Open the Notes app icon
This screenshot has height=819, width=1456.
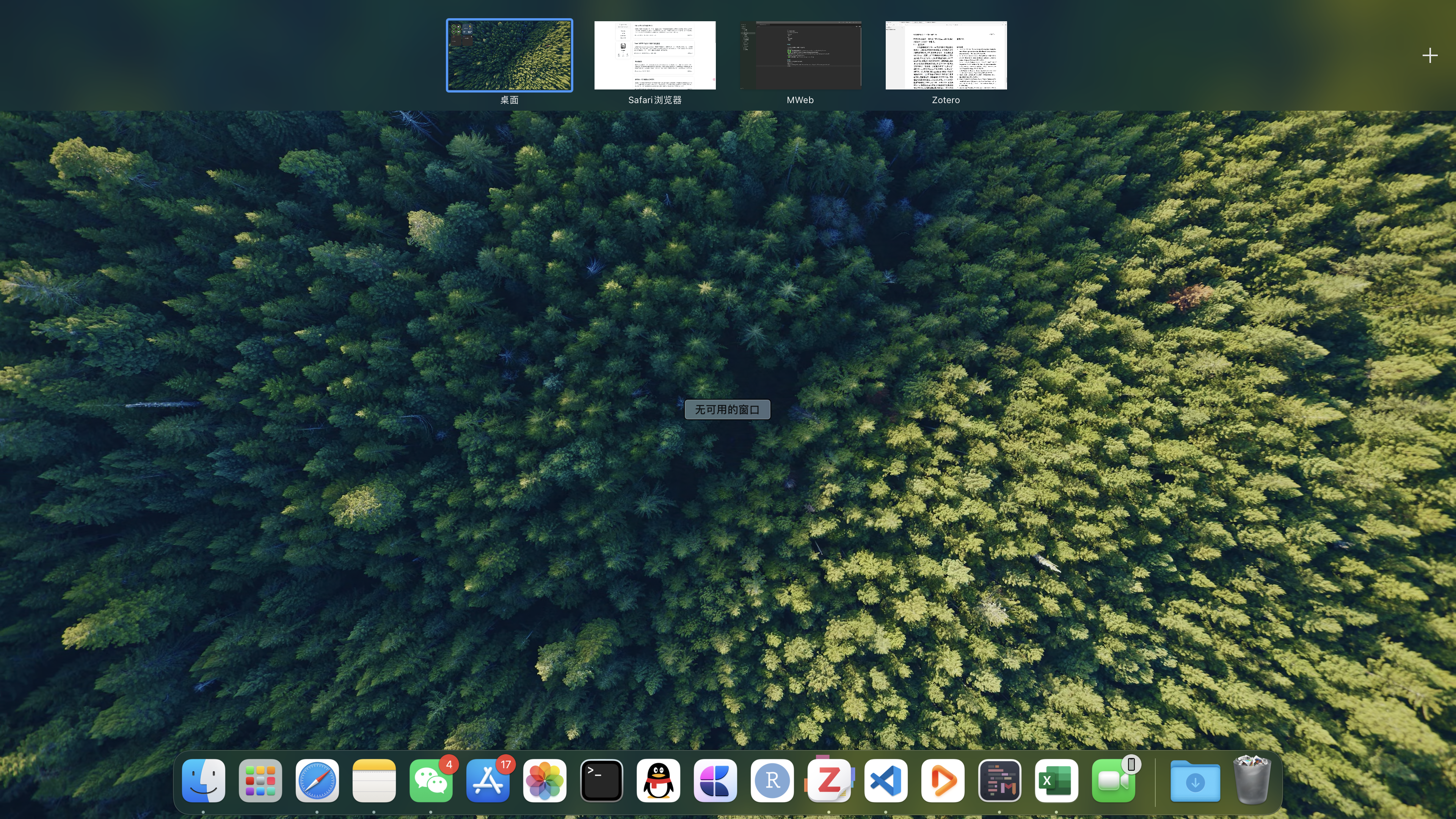click(x=373, y=781)
